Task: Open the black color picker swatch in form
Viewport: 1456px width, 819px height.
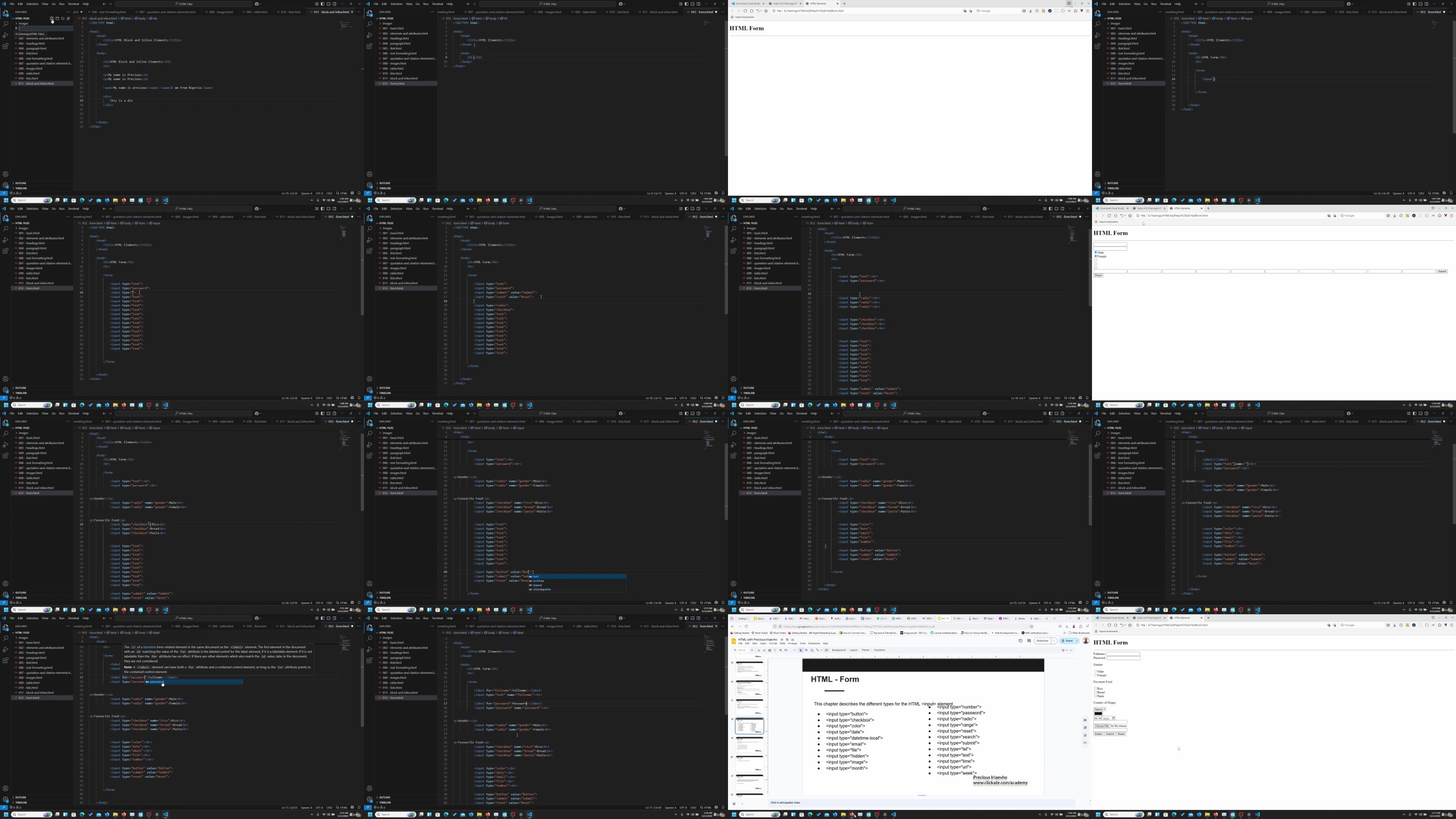Action: pyautogui.click(x=1098, y=714)
